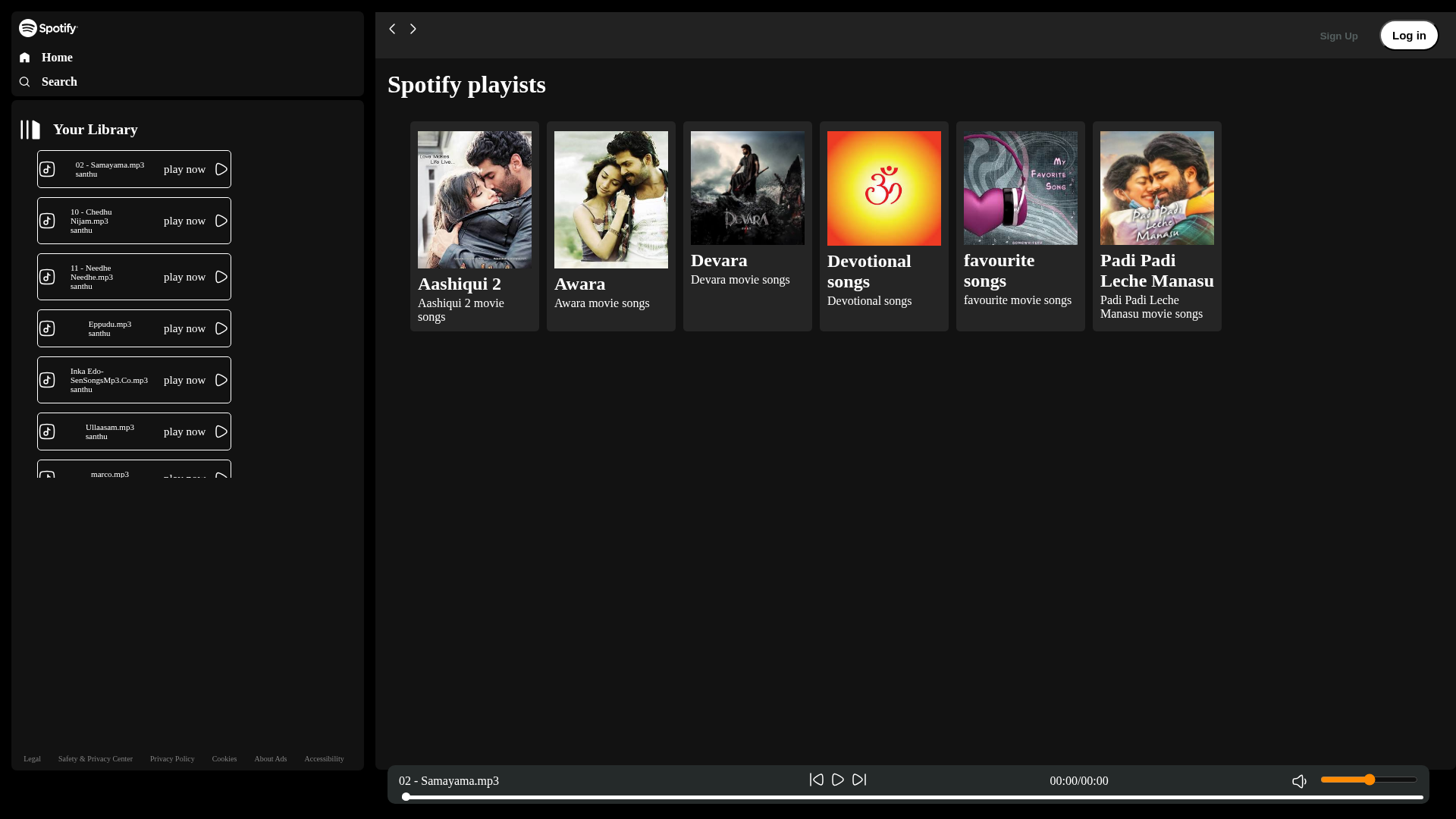Click the Search magnifier icon
Screen dimensions: 1456x819
click(x=25, y=82)
